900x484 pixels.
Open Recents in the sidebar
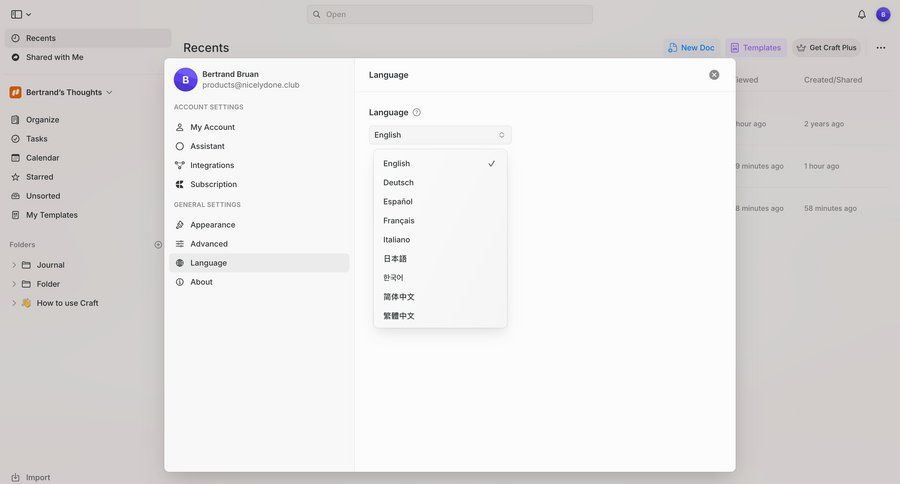pyautogui.click(x=88, y=38)
